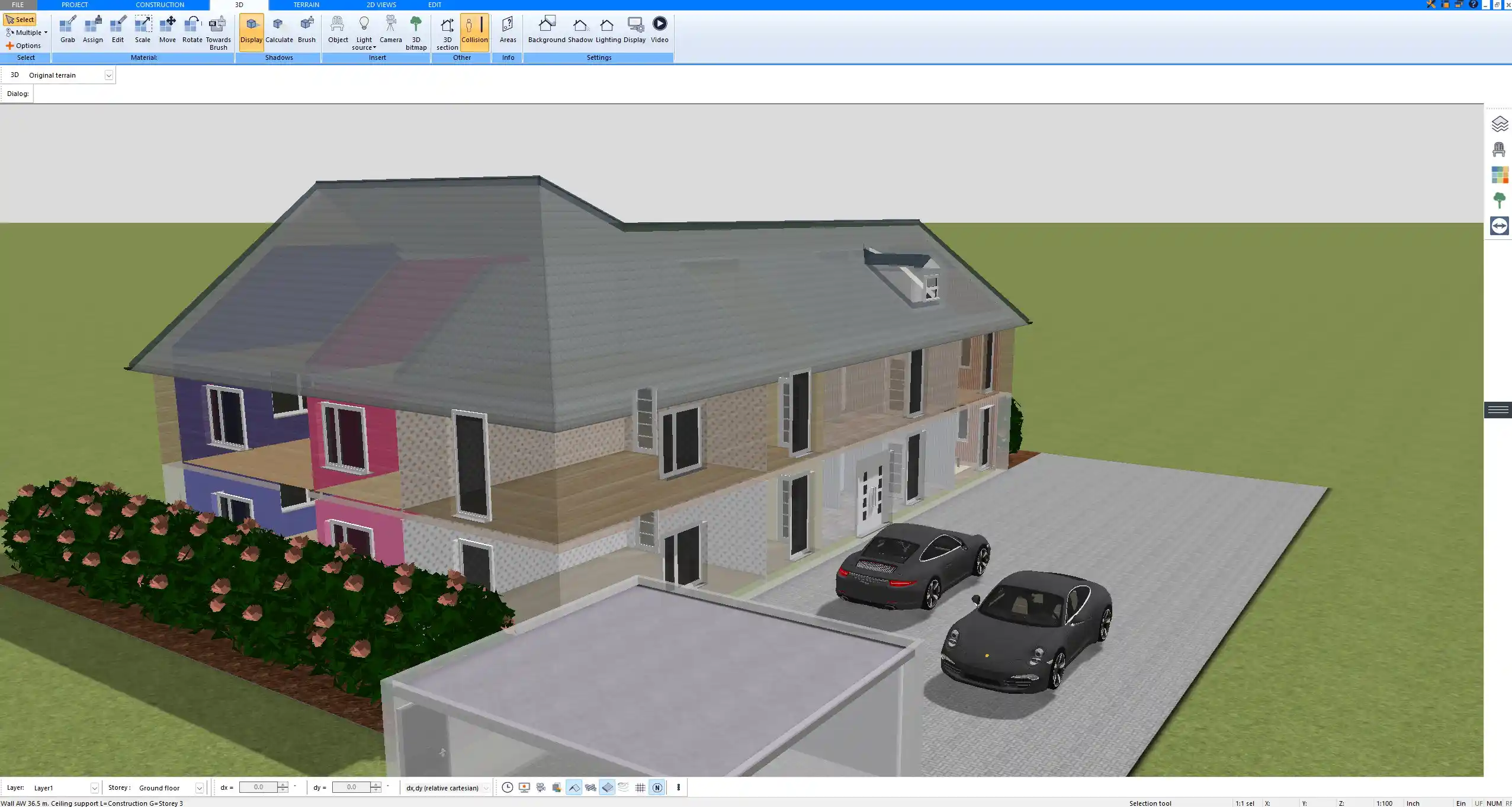The image size is (1512, 807).
Task: Select the Towards Brush tool
Action: pos(219,33)
